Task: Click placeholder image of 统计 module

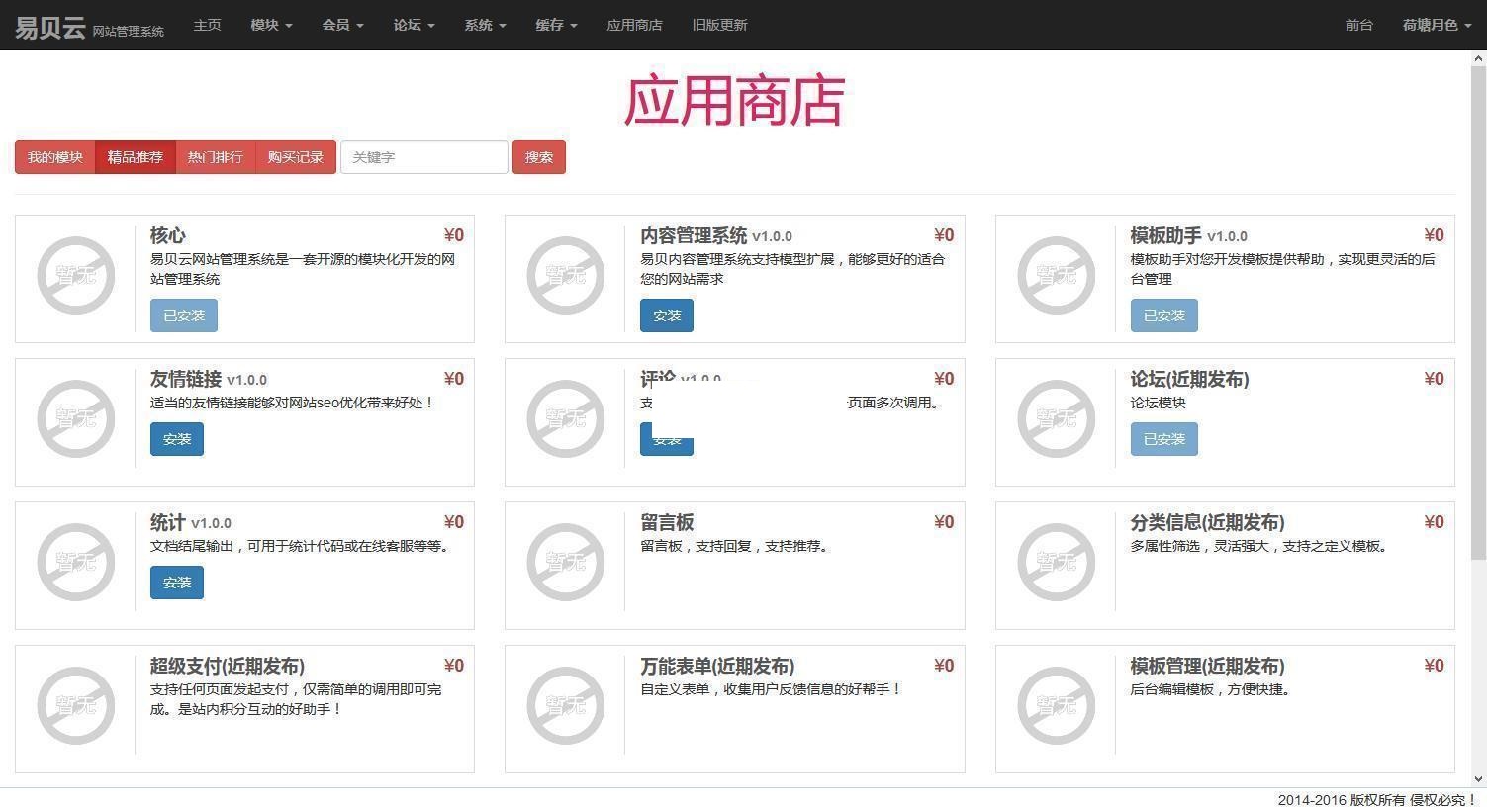Action: pyautogui.click(x=76, y=563)
